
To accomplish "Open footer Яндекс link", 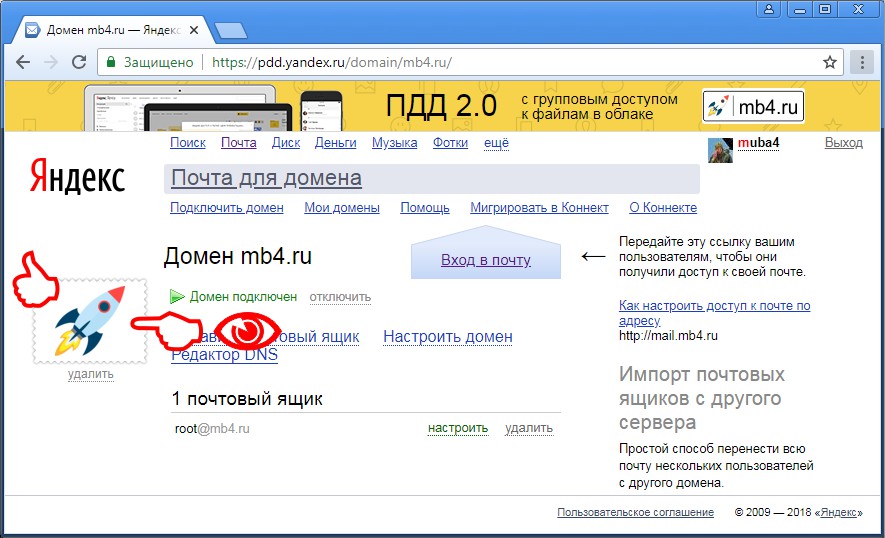I will point(838,512).
